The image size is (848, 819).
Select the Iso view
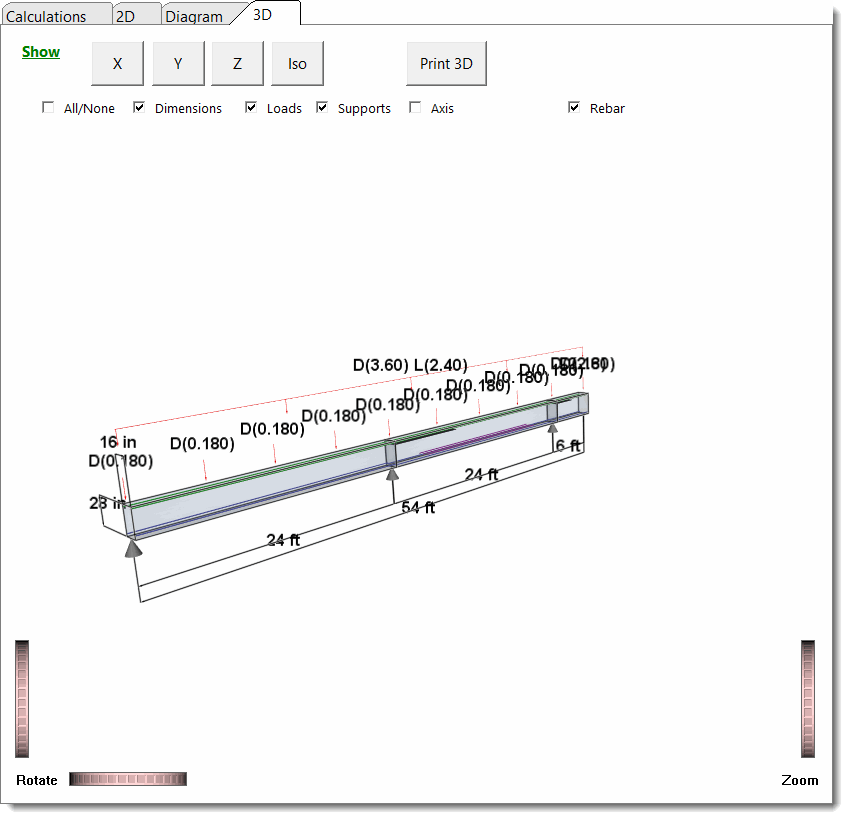coord(297,62)
